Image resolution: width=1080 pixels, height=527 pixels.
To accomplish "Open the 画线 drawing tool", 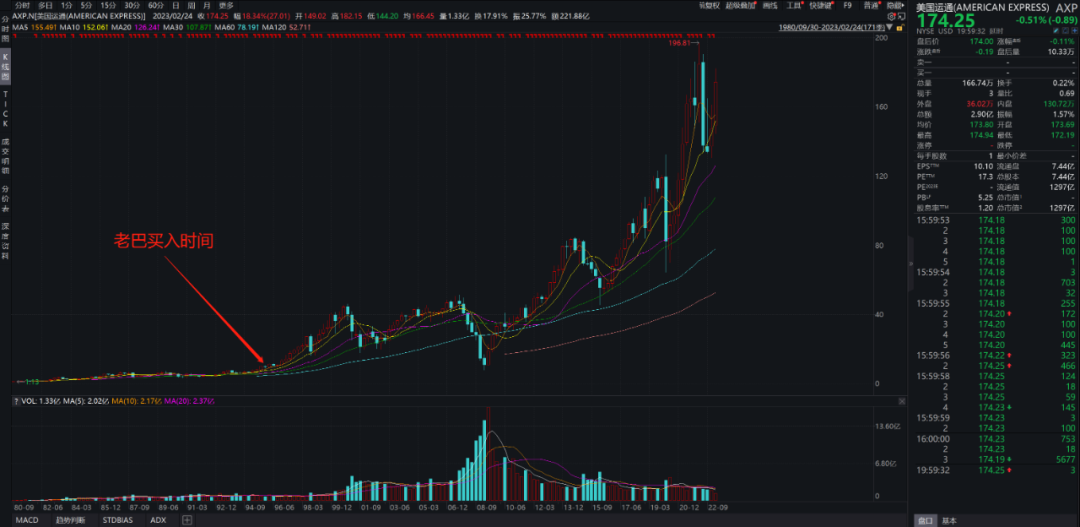I will [770, 6].
